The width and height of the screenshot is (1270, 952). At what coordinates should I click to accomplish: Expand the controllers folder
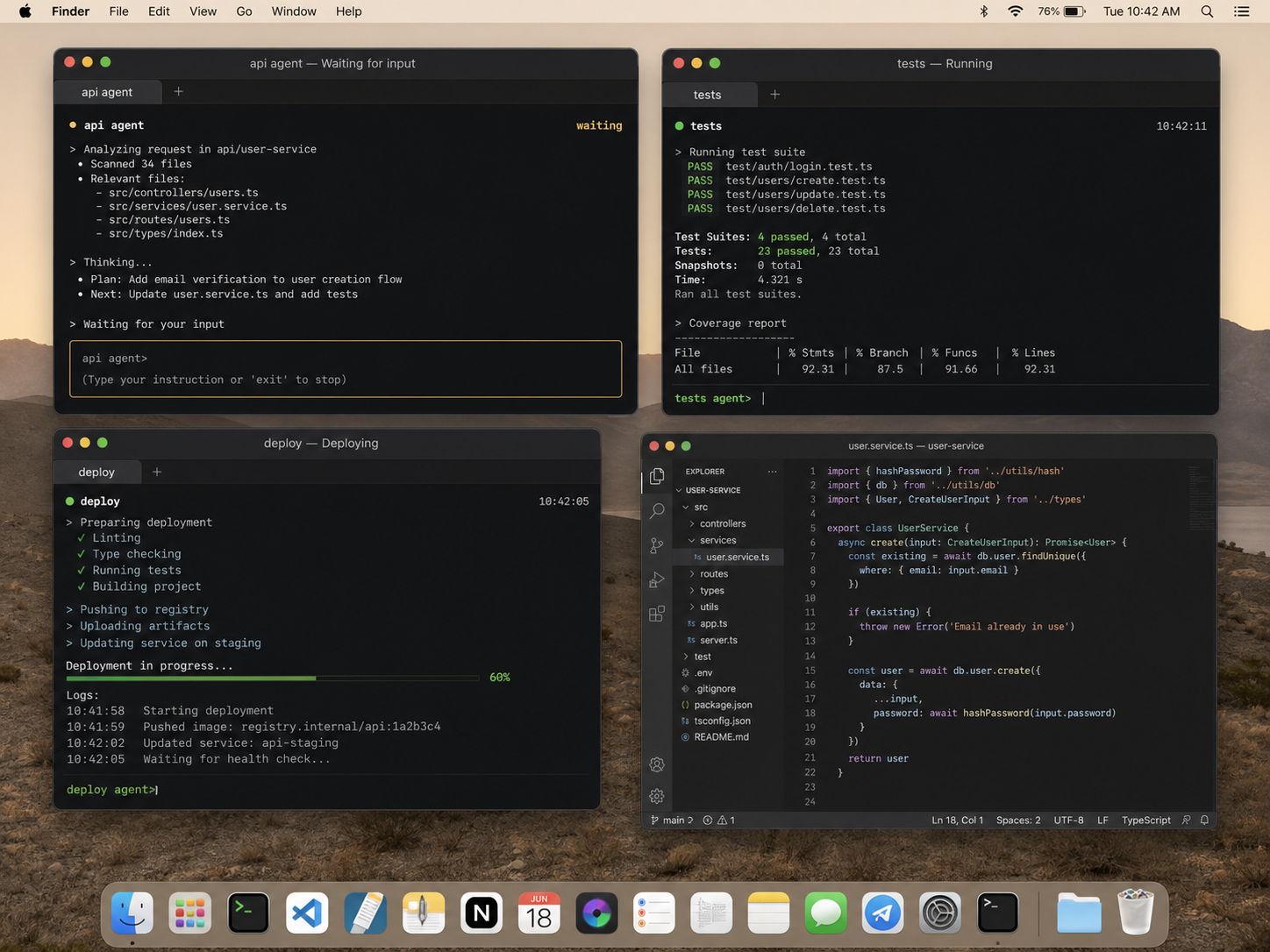[x=692, y=524]
